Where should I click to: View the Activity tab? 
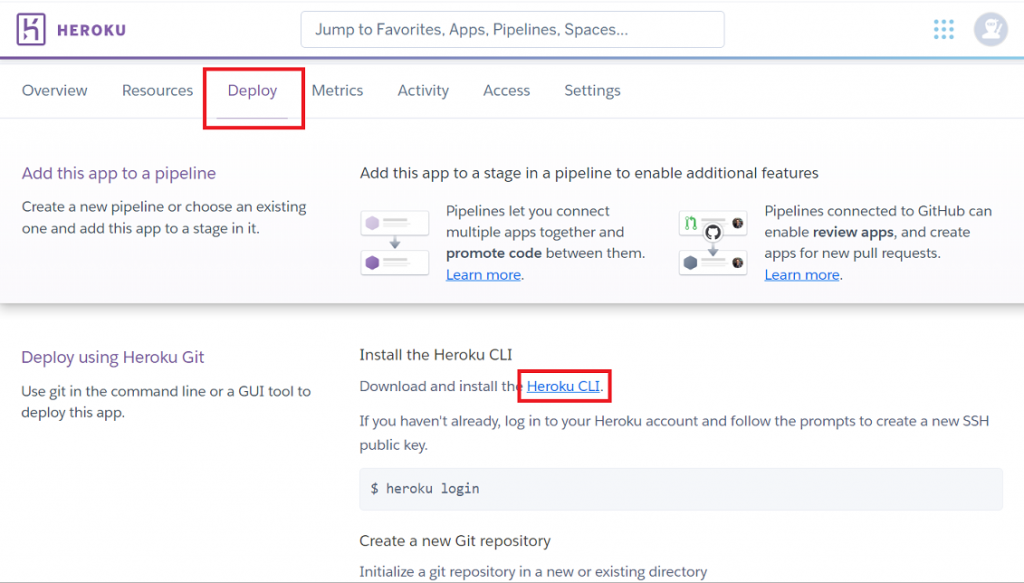pos(423,90)
